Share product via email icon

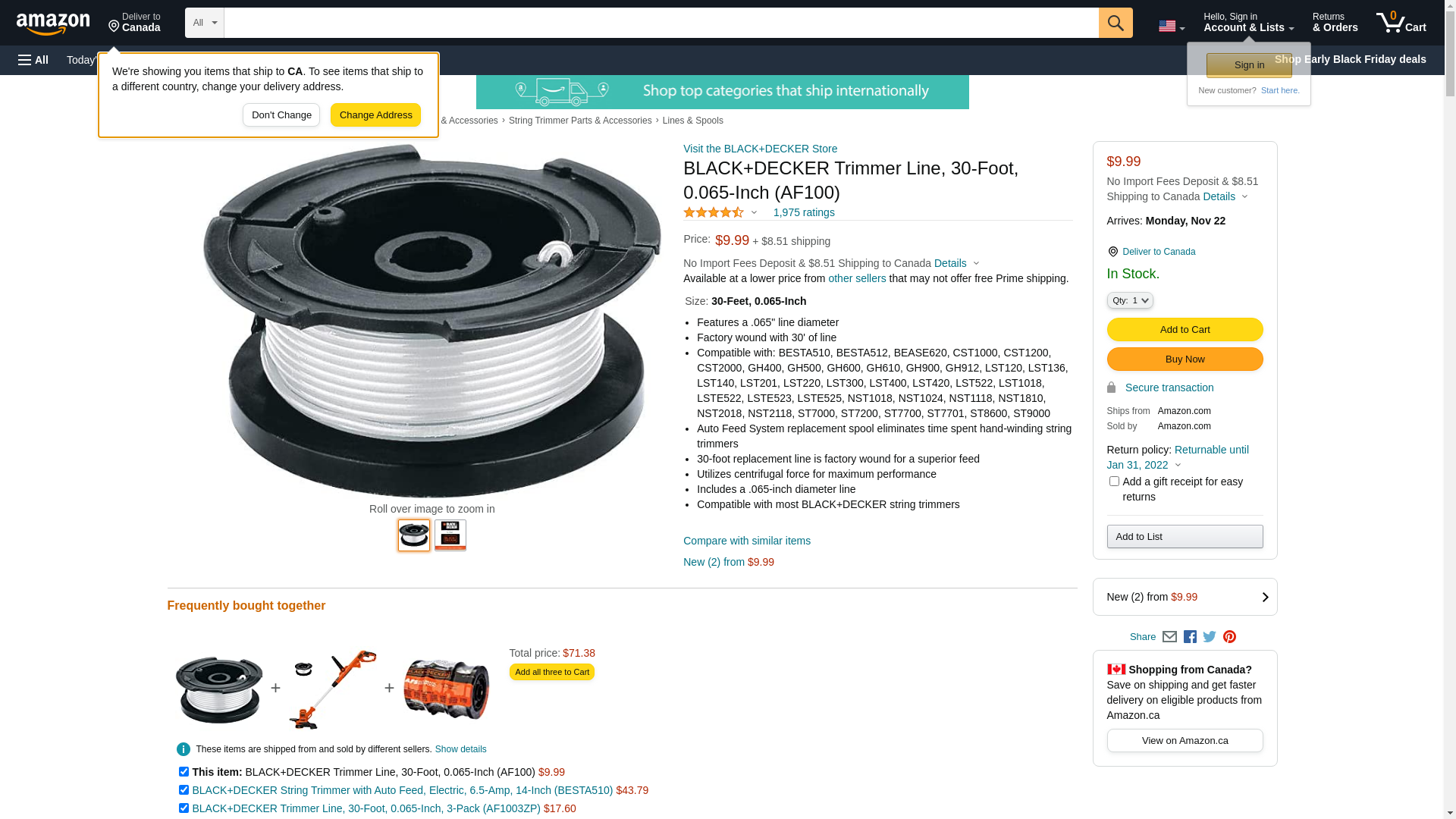(1169, 637)
